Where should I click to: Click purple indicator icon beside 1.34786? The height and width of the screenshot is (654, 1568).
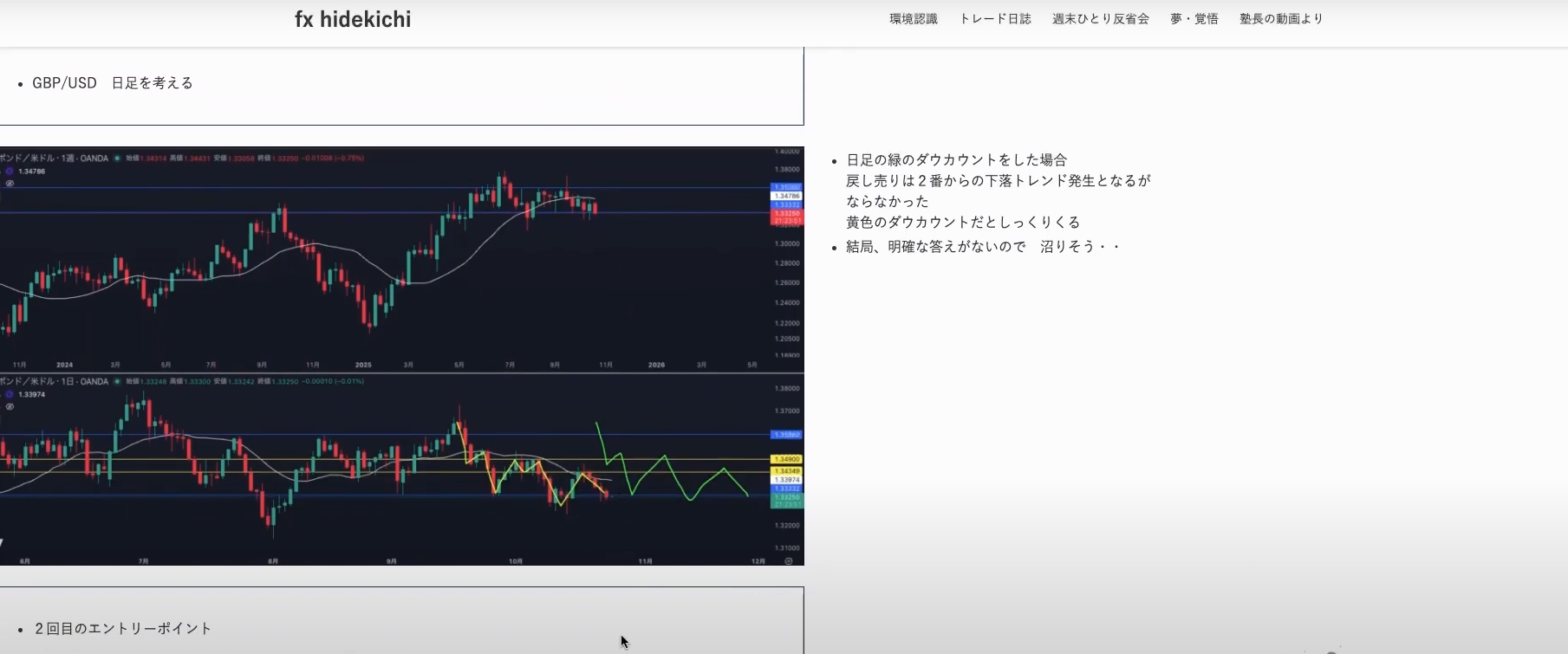[x=10, y=172]
